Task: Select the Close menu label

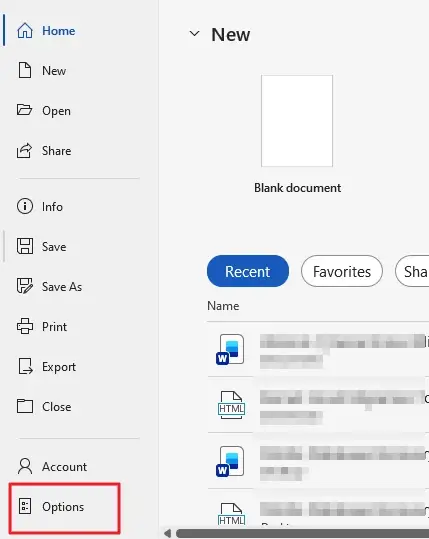Action: click(x=57, y=407)
